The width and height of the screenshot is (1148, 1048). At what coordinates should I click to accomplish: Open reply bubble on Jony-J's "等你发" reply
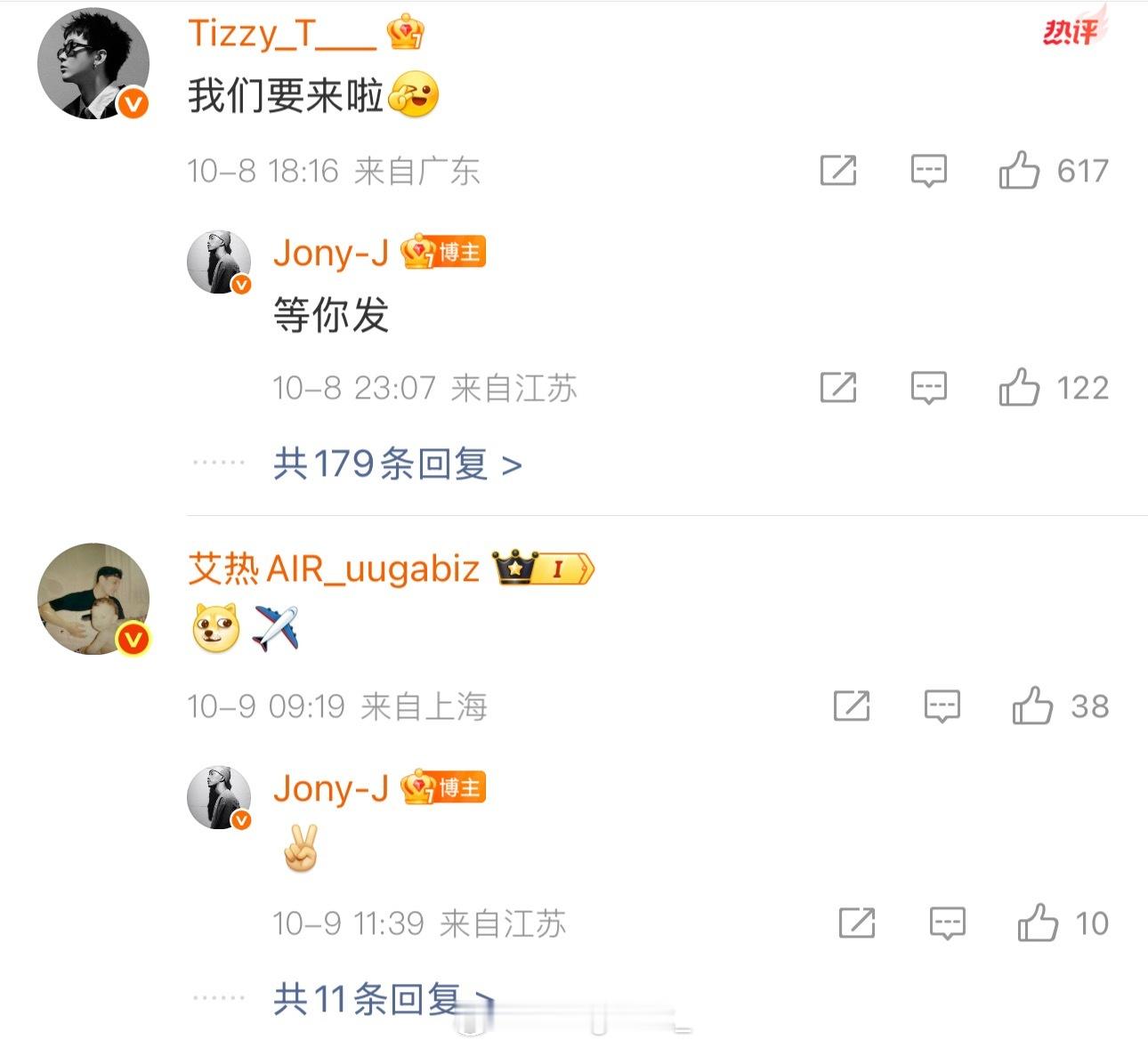click(x=928, y=388)
